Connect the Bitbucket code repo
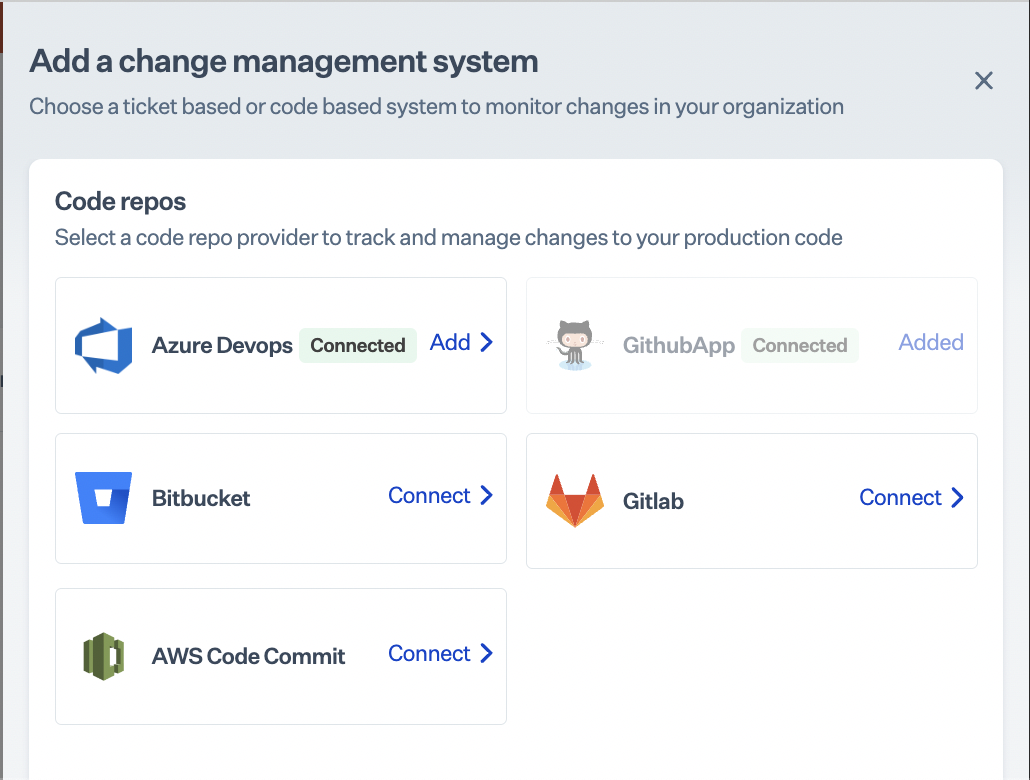Image resolution: width=1030 pixels, height=780 pixels. [429, 496]
